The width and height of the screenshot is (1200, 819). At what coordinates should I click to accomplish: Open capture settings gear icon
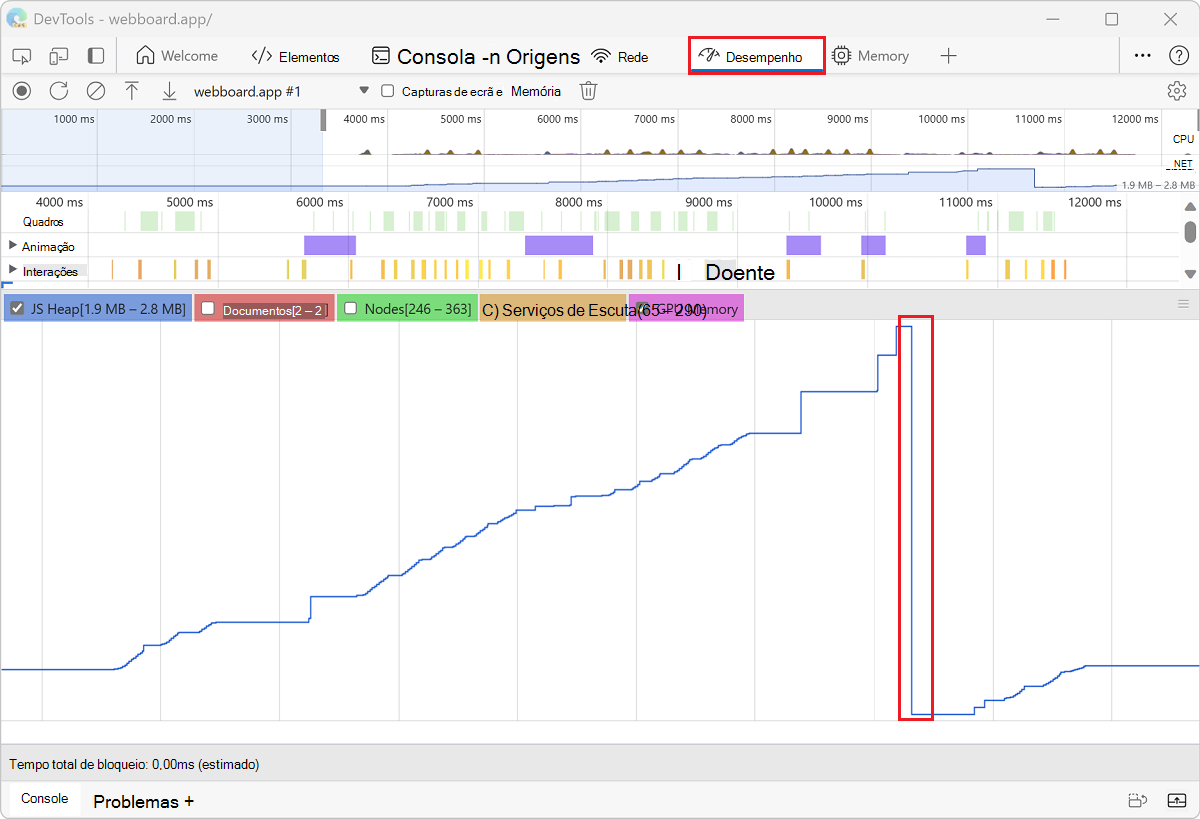(1176, 91)
